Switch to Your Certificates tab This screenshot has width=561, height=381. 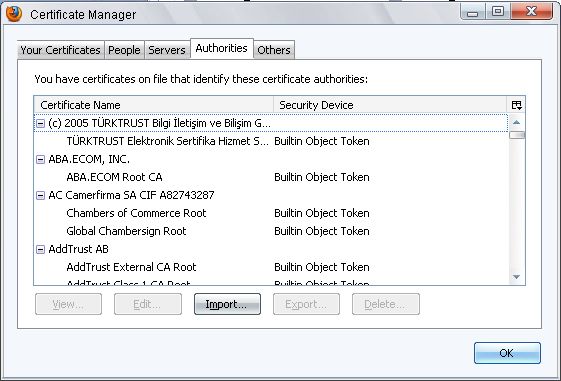coord(60,50)
